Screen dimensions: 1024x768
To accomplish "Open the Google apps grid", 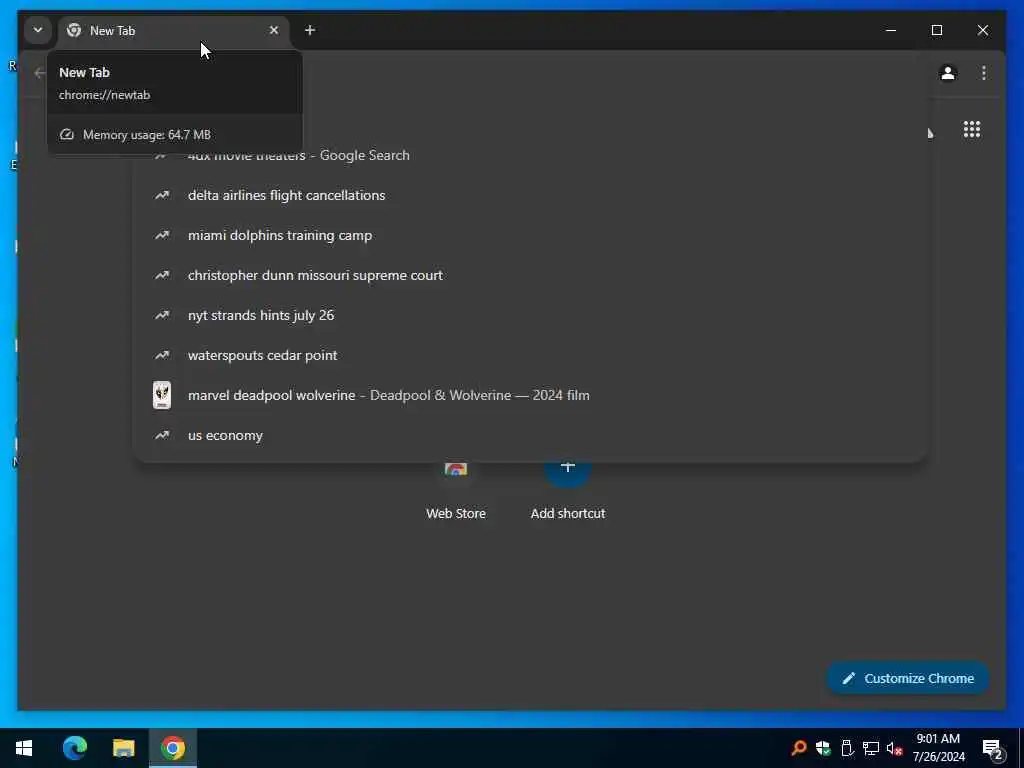I will 972,129.
